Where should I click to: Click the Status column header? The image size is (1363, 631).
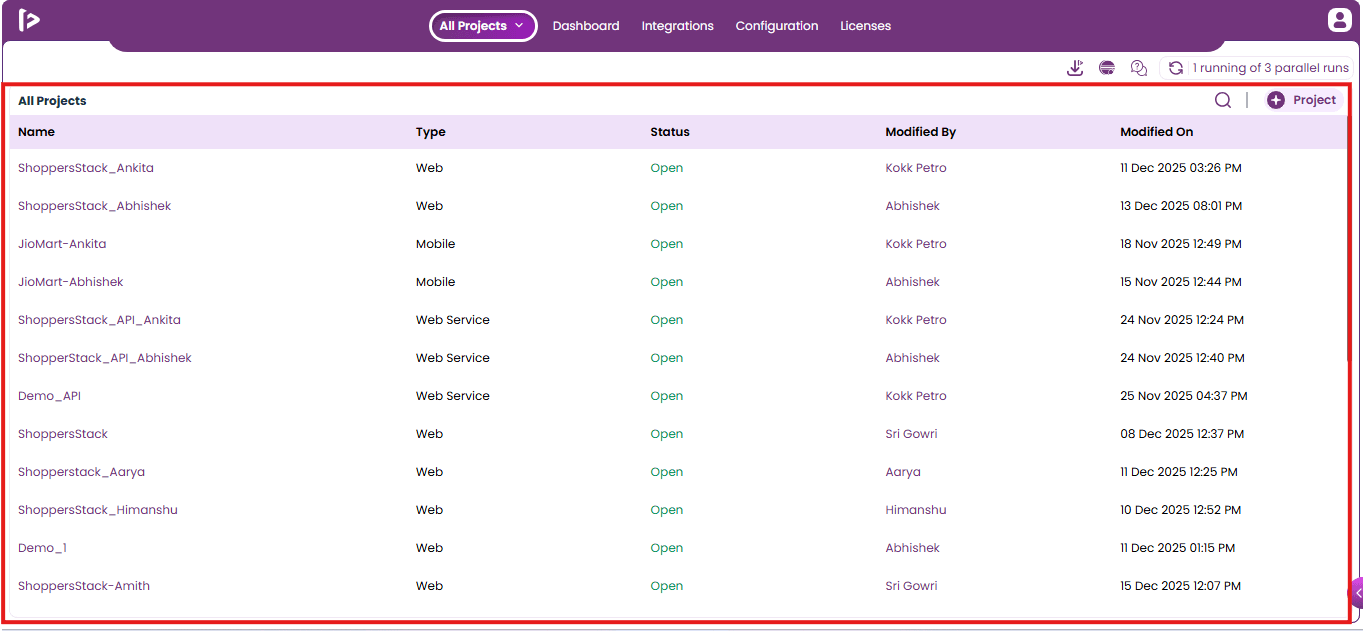point(670,132)
